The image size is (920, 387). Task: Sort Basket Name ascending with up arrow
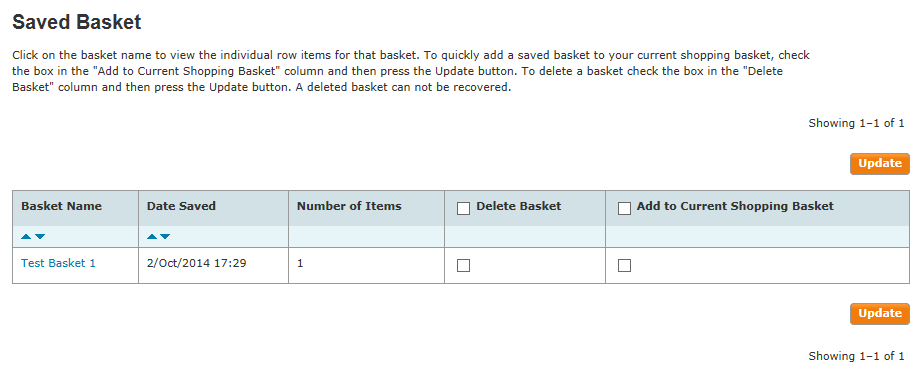(26, 237)
